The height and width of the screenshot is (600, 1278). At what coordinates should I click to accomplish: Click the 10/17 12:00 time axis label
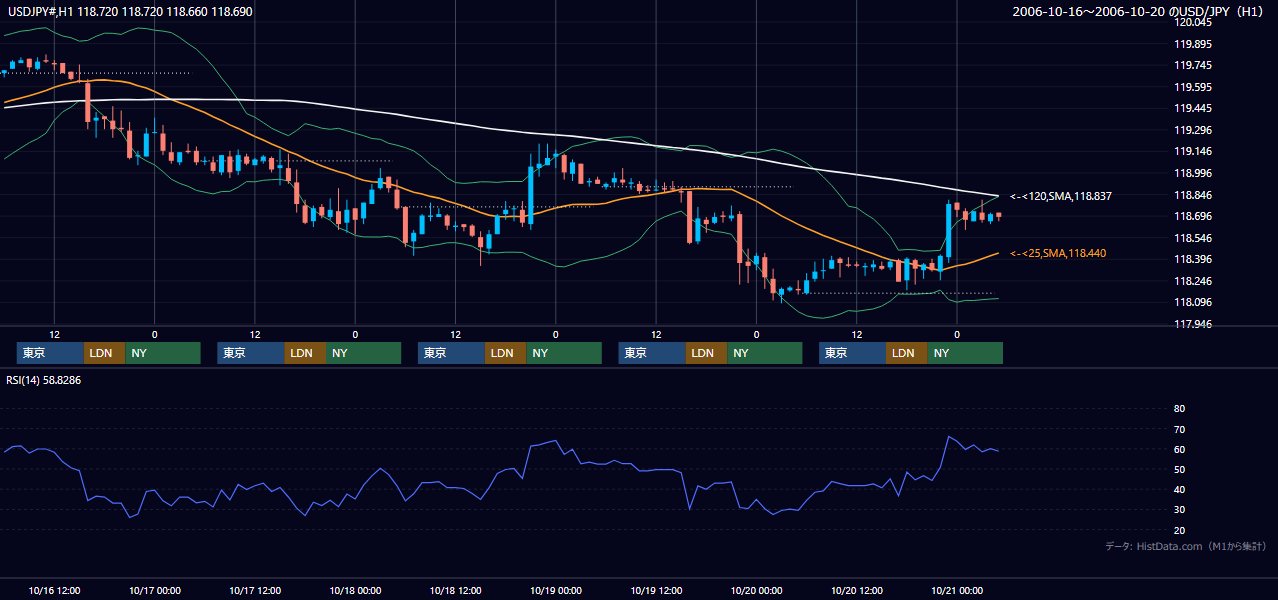click(x=255, y=590)
